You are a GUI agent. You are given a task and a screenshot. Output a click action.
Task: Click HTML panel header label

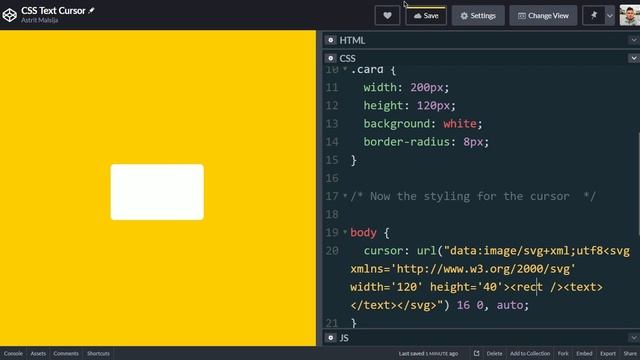click(352, 40)
